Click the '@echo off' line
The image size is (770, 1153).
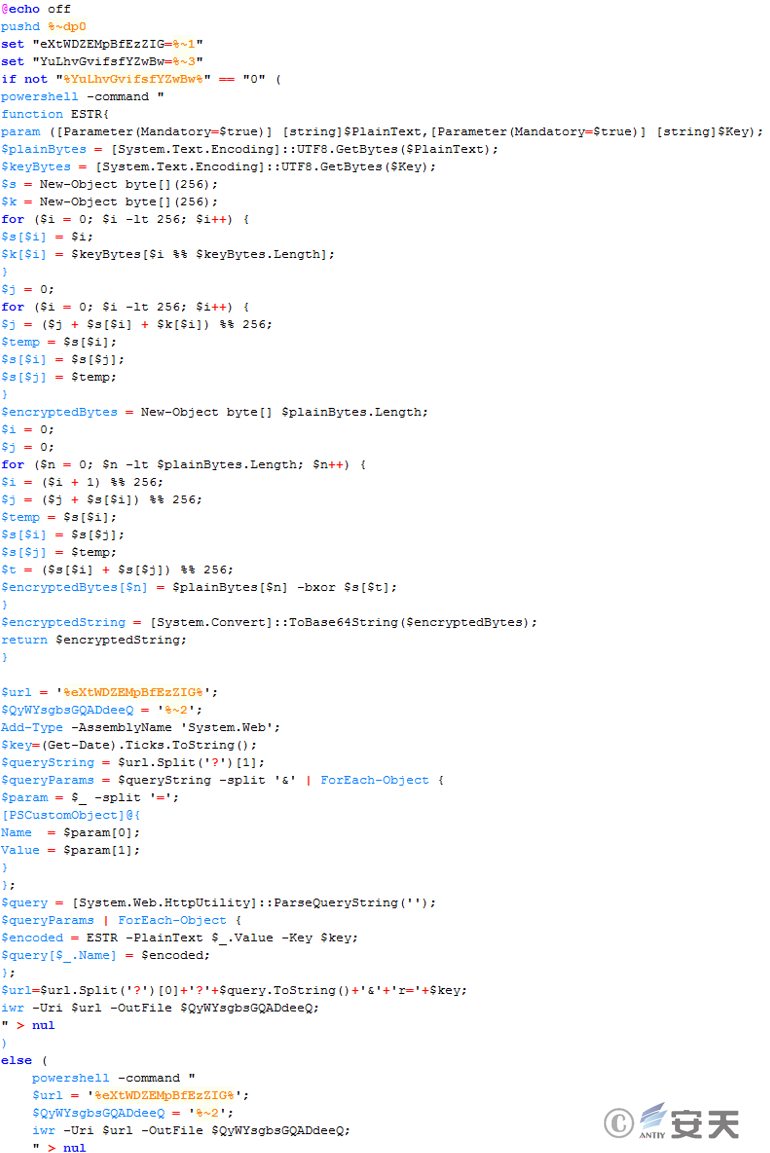[x=36, y=9]
